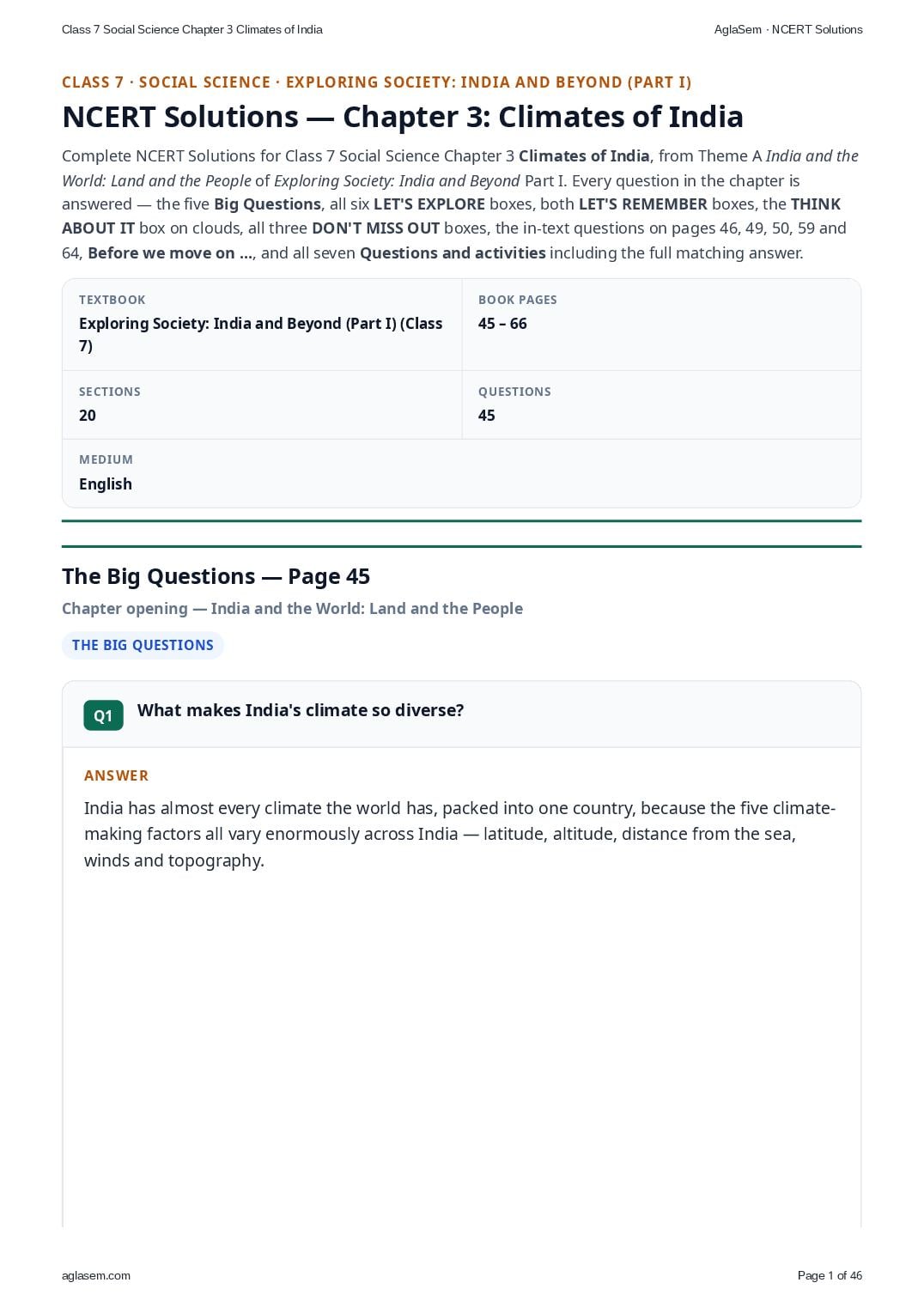Screen dimensions: 924x1307
Task: Click the Chapter opening subtitle line
Action: 292,609
